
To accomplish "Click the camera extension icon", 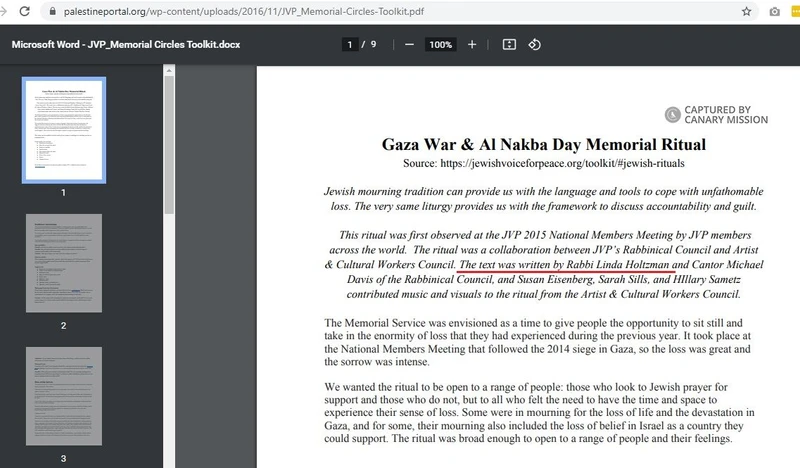I will coord(774,11).
